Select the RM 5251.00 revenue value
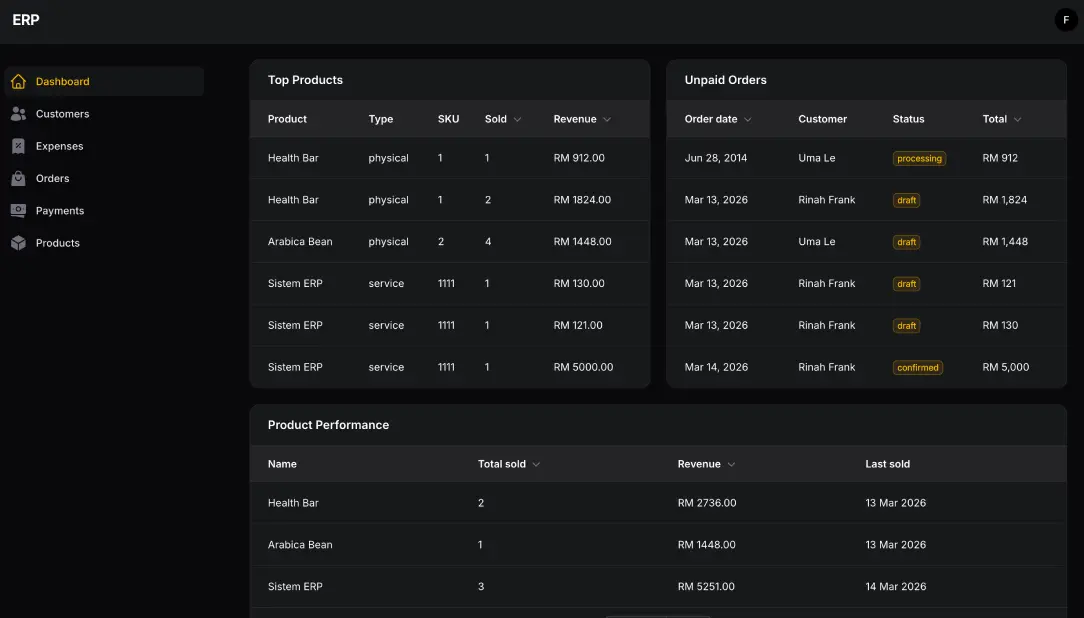Viewport: 1084px width, 618px height. [x=706, y=586]
